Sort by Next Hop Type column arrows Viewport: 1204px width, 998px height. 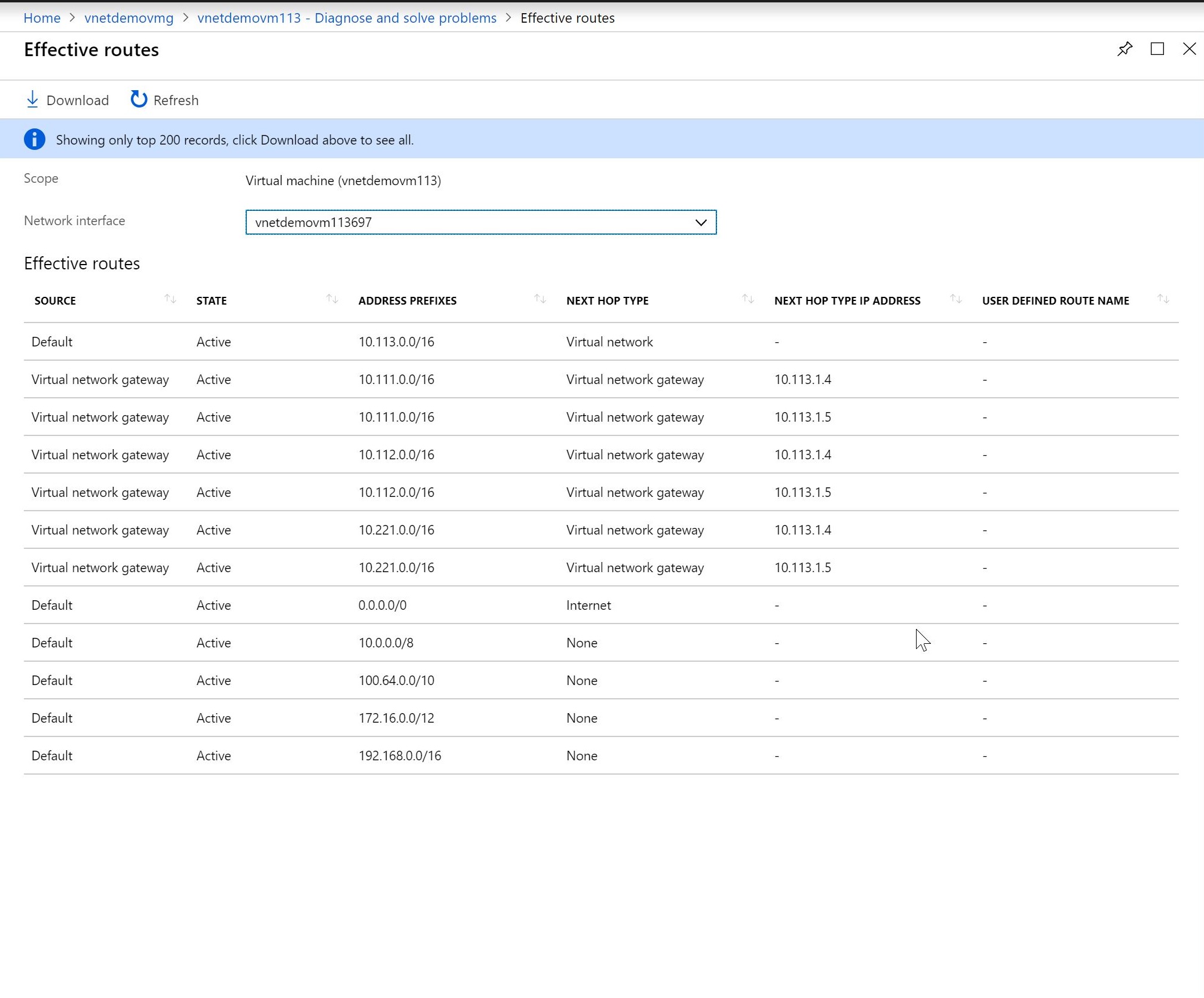pyautogui.click(x=748, y=299)
